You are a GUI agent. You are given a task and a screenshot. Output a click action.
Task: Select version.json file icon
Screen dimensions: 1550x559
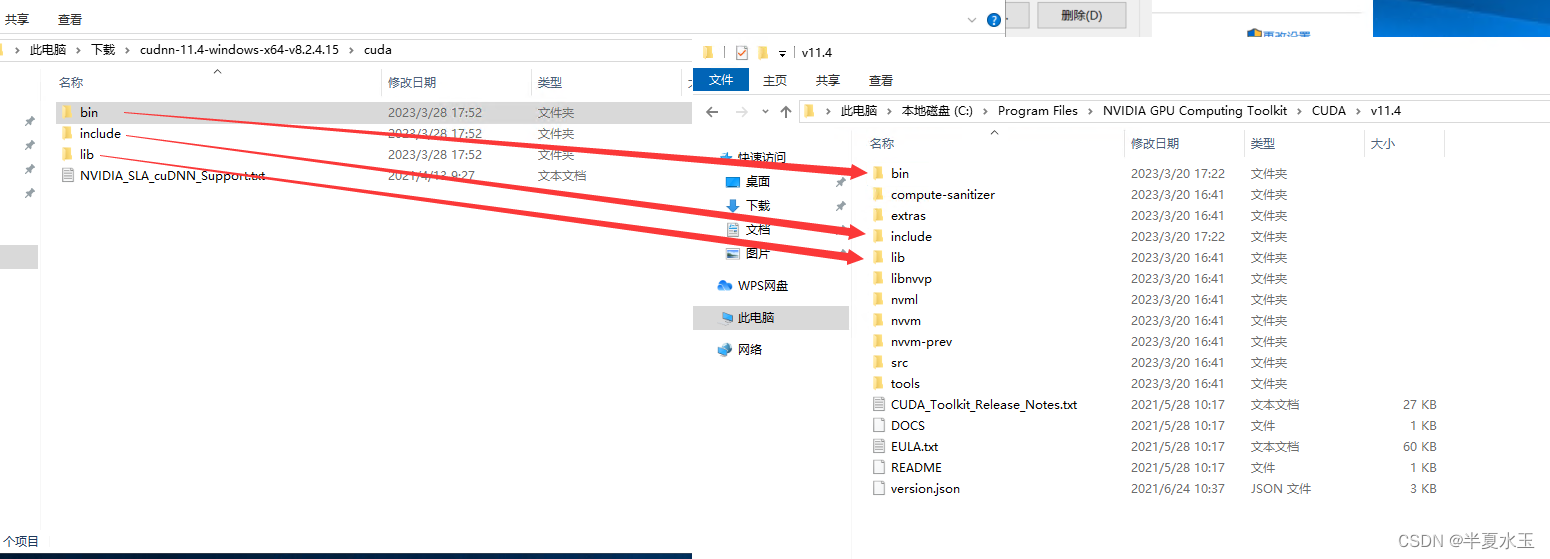tap(878, 488)
